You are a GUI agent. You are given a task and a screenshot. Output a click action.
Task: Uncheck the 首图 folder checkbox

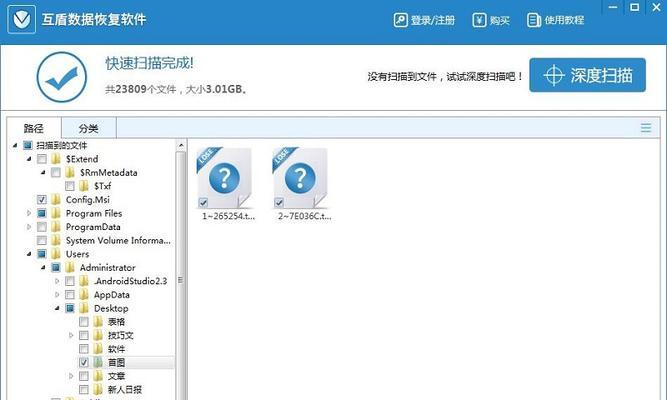point(84,363)
